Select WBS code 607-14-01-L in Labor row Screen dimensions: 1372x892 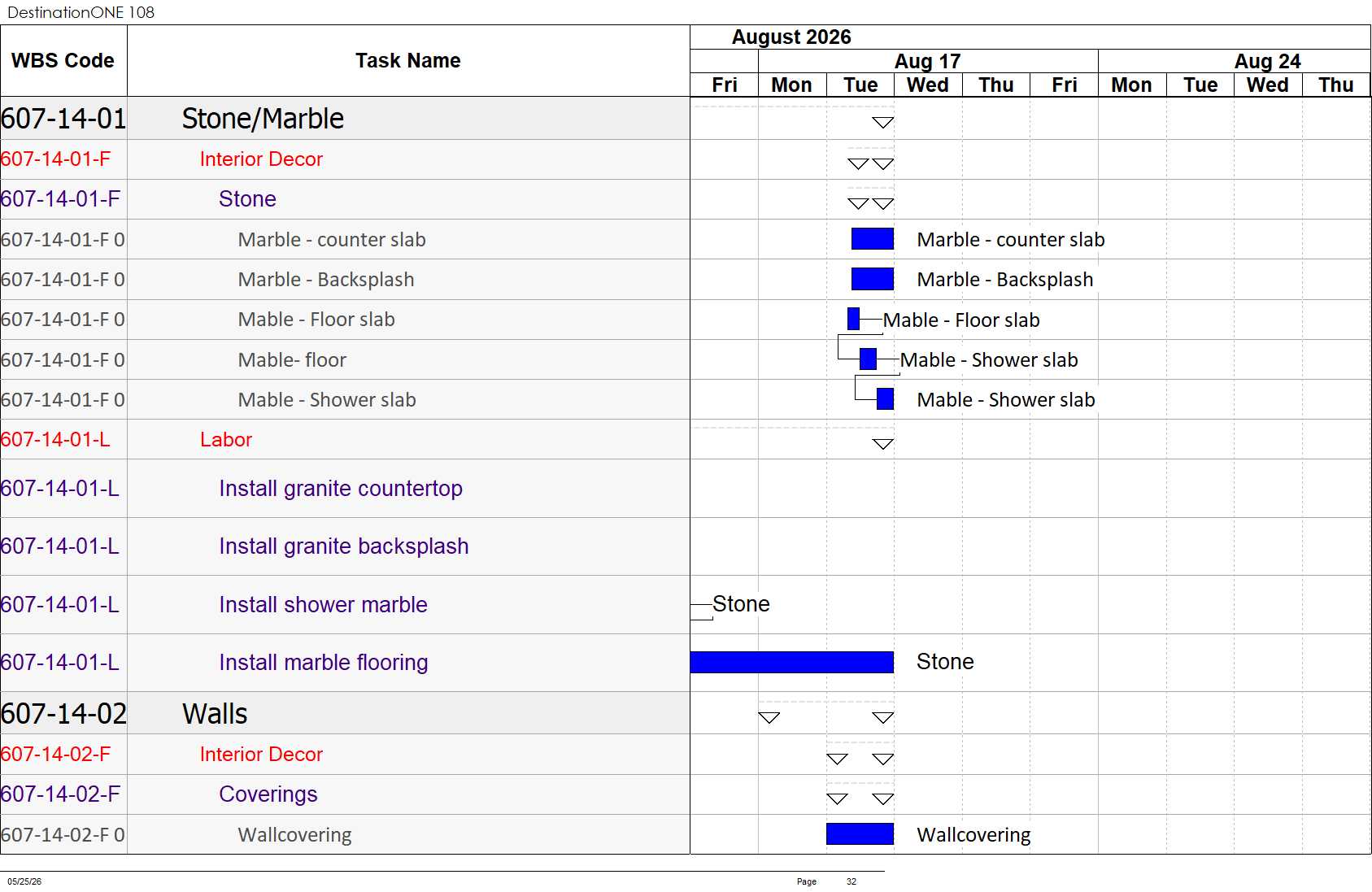coord(55,440)
